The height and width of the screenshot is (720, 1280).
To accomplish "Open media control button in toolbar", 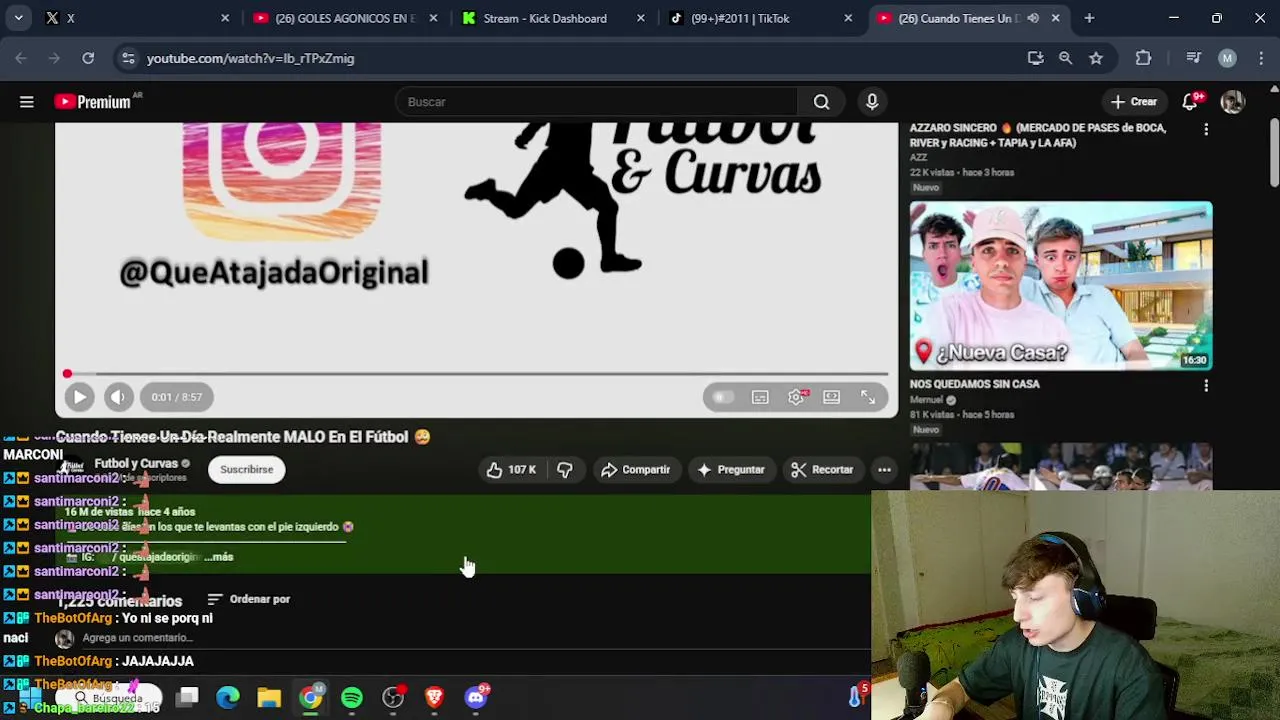I will click(x=1193, y=58).
